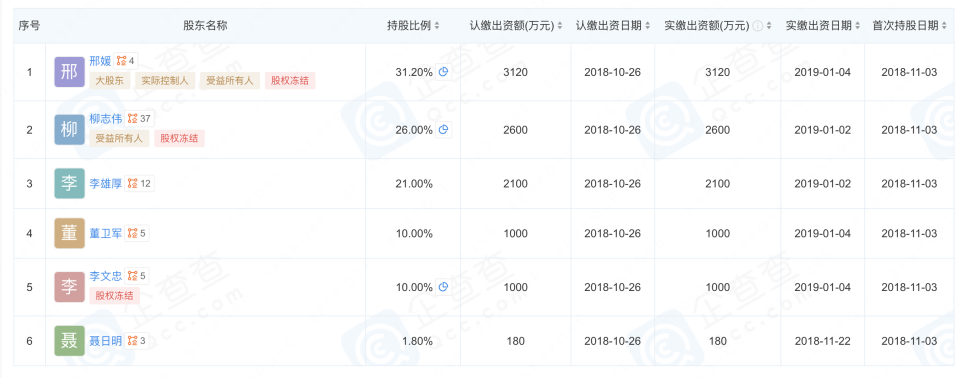Image resolution: width=960 pixels, height=378 pixels.
Task: Select 董卫军's 10.00% holding cell
Action: point(413,233)
